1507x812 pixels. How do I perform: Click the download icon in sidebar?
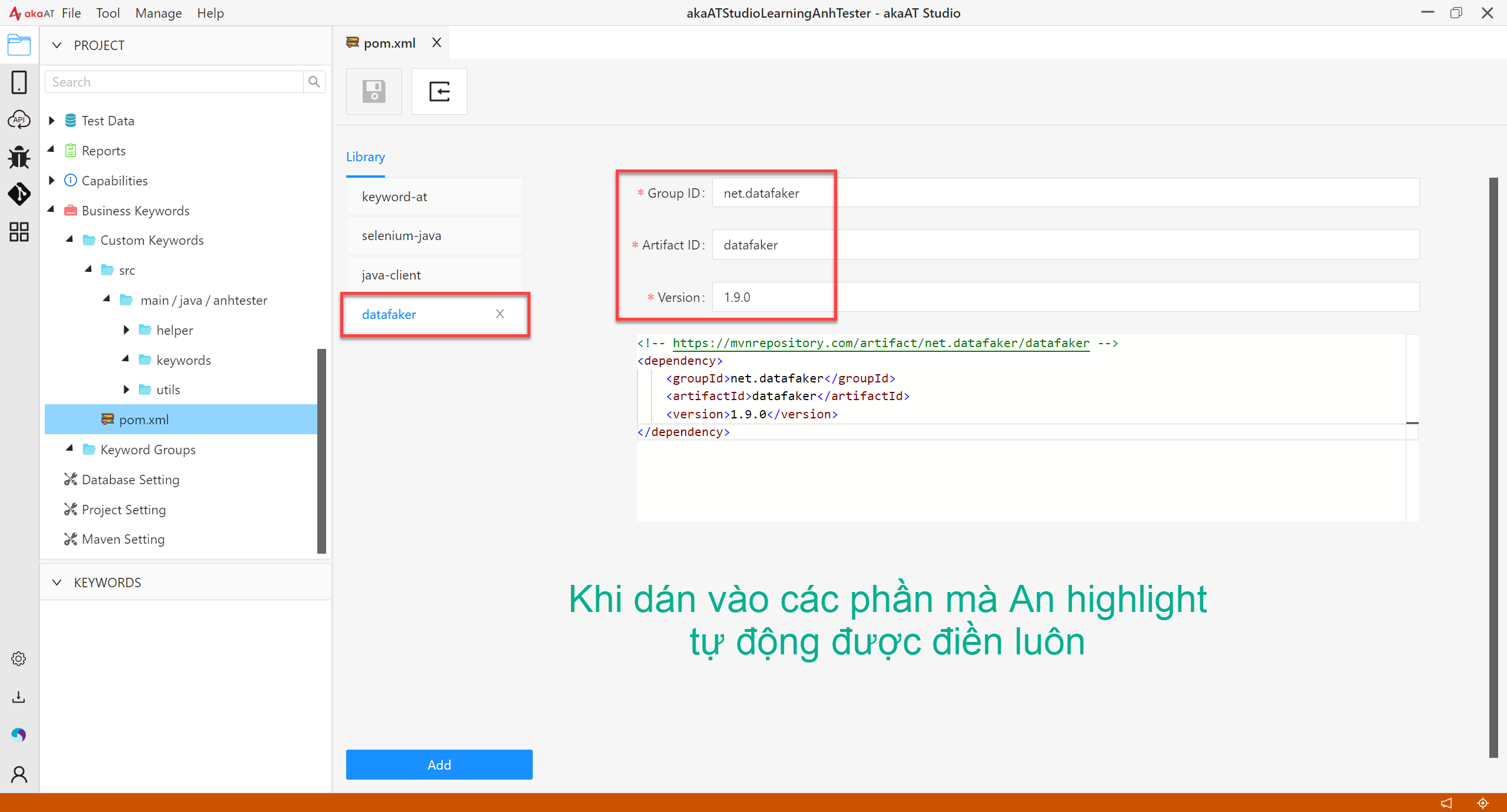(19, 697)
